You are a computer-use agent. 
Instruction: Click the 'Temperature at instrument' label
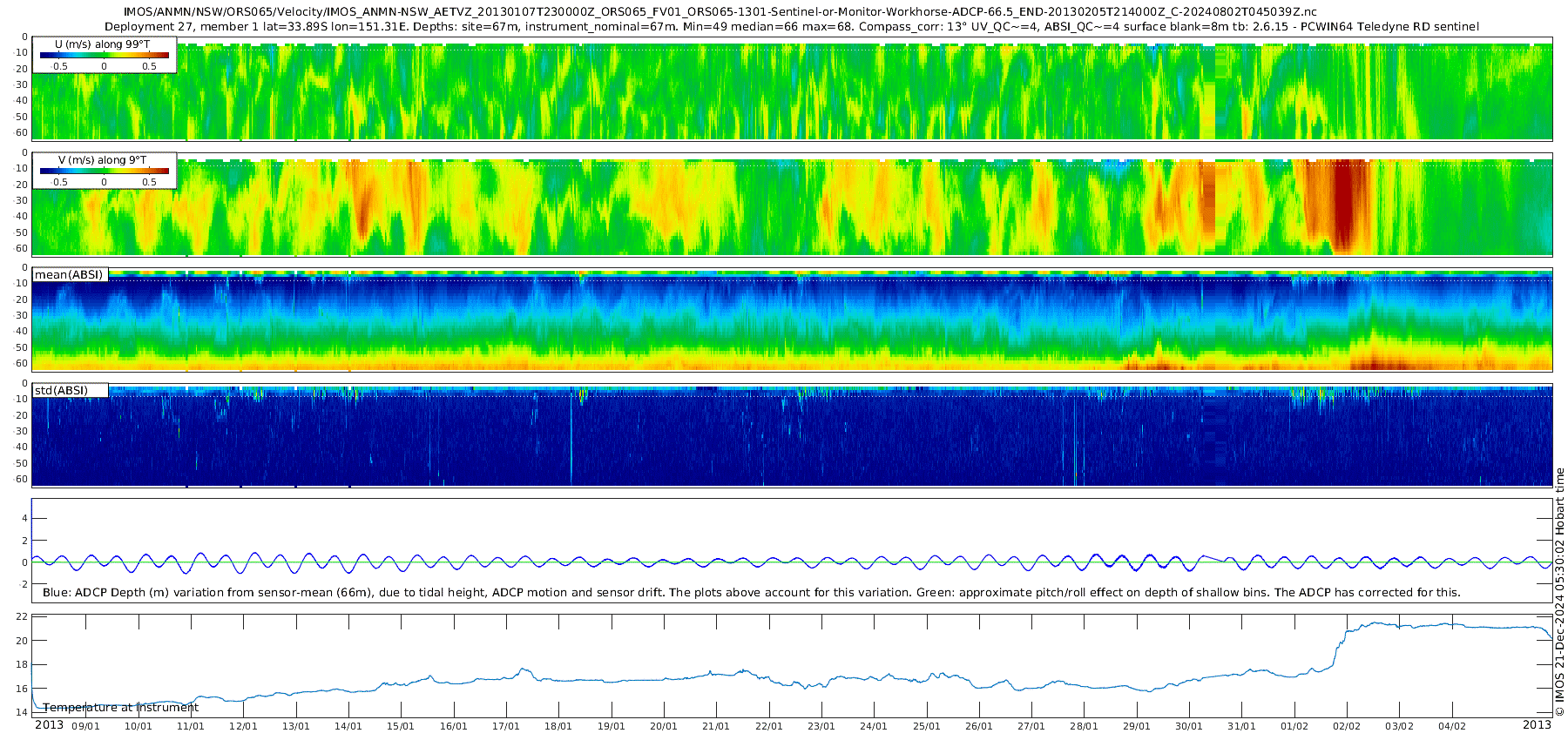pos(121,708)
